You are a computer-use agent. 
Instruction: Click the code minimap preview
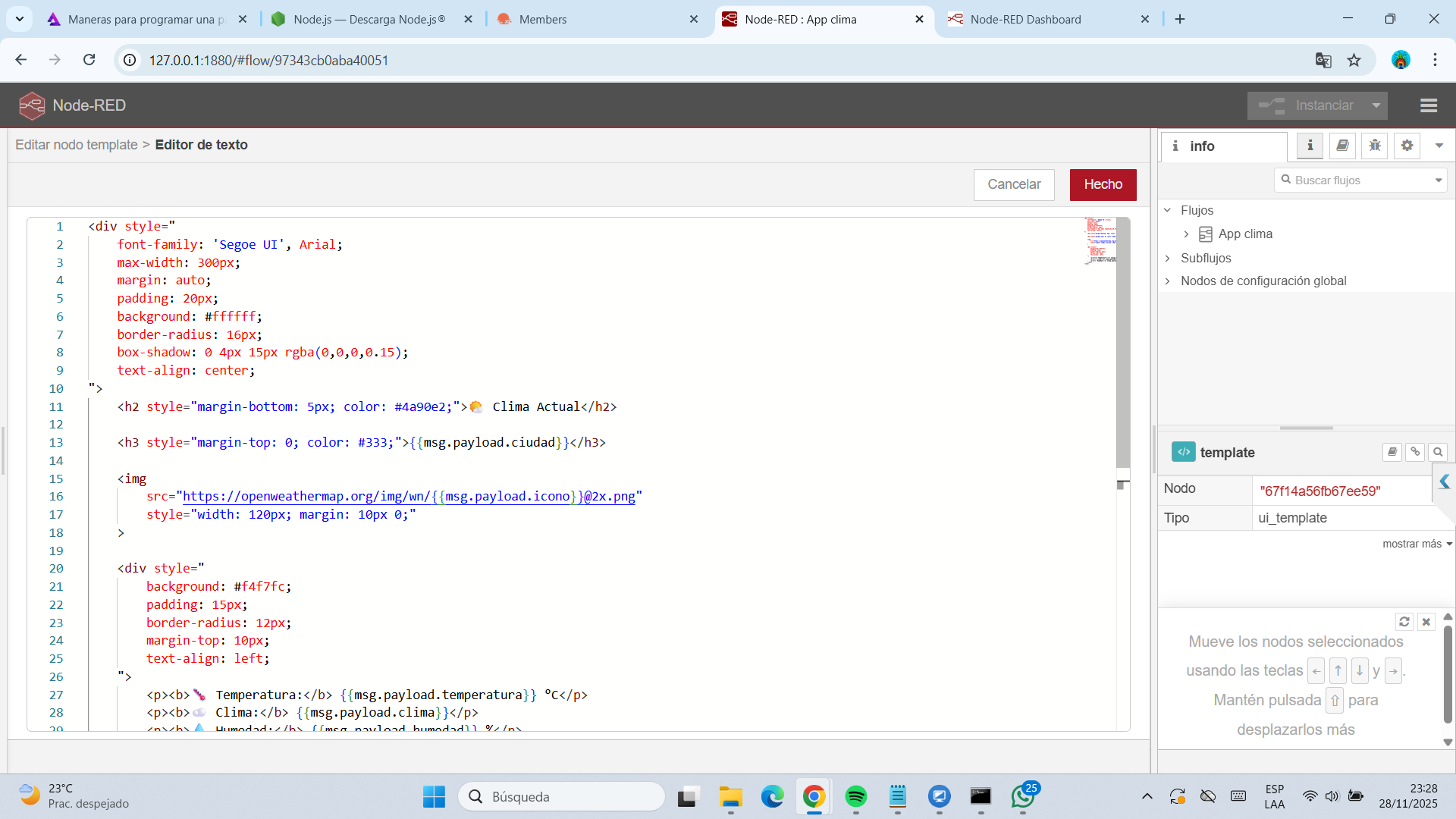click(1100, 240)
